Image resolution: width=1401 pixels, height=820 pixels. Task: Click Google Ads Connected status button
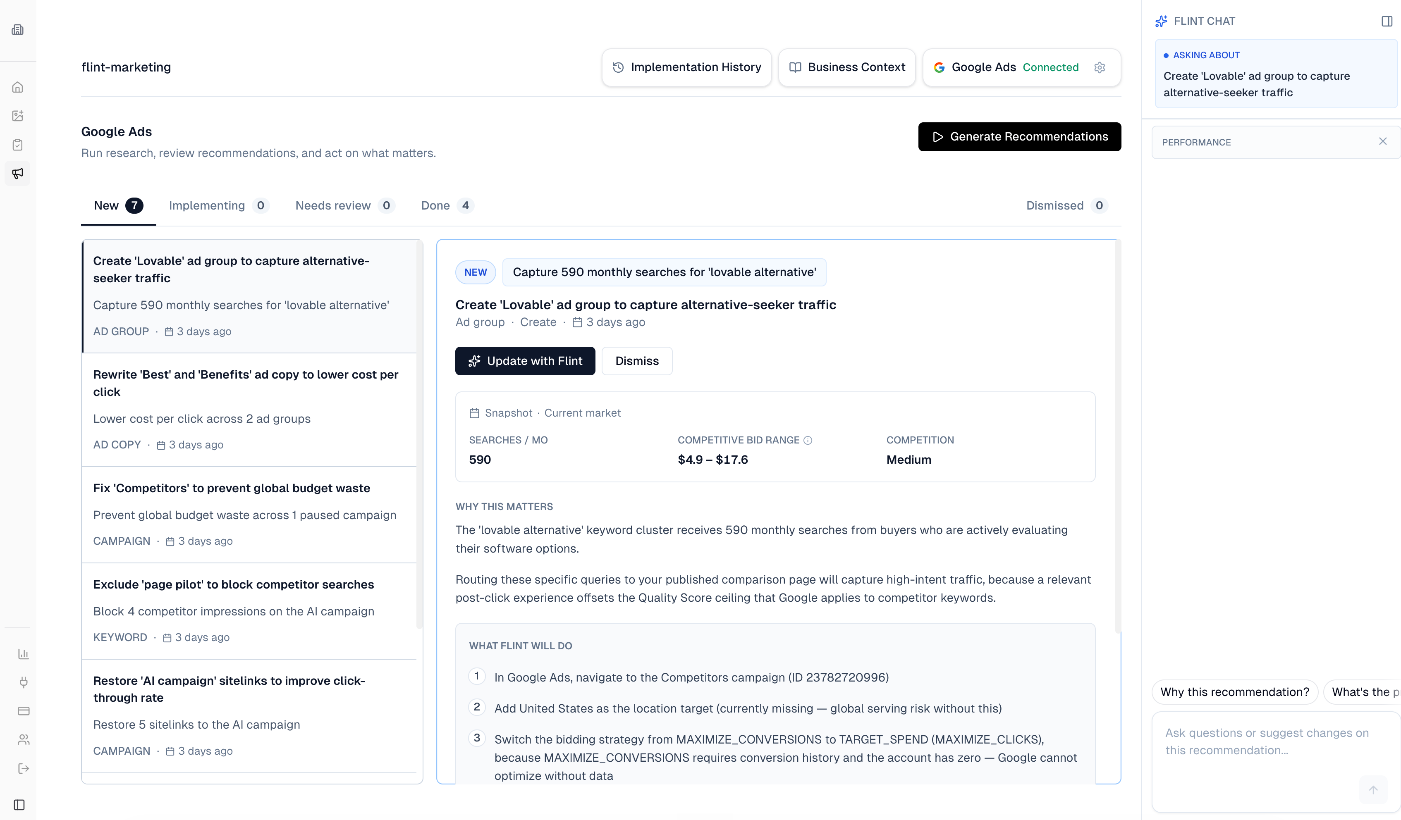click(1021, 68)
